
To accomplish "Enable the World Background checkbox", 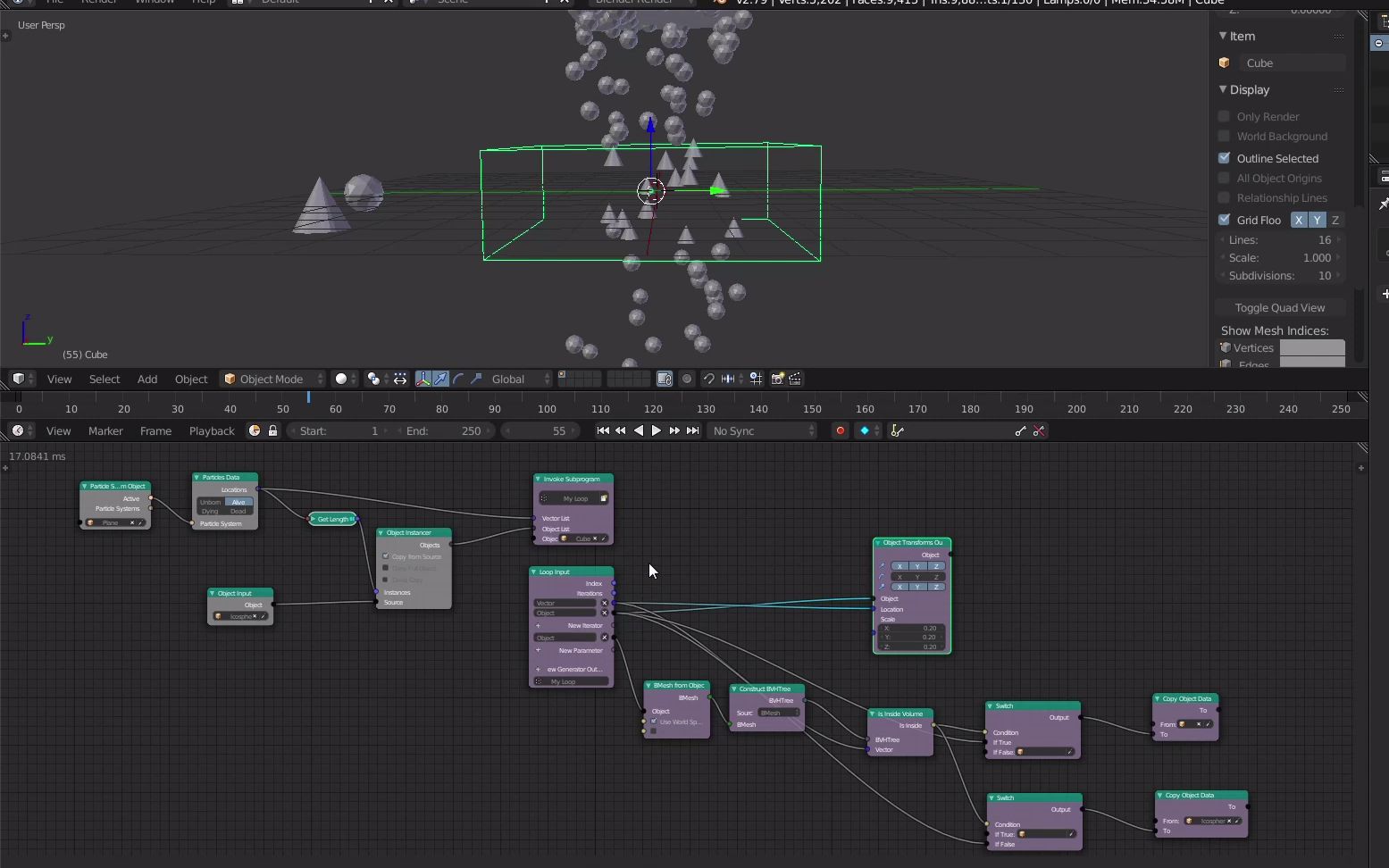I will tap(1224, 136).
